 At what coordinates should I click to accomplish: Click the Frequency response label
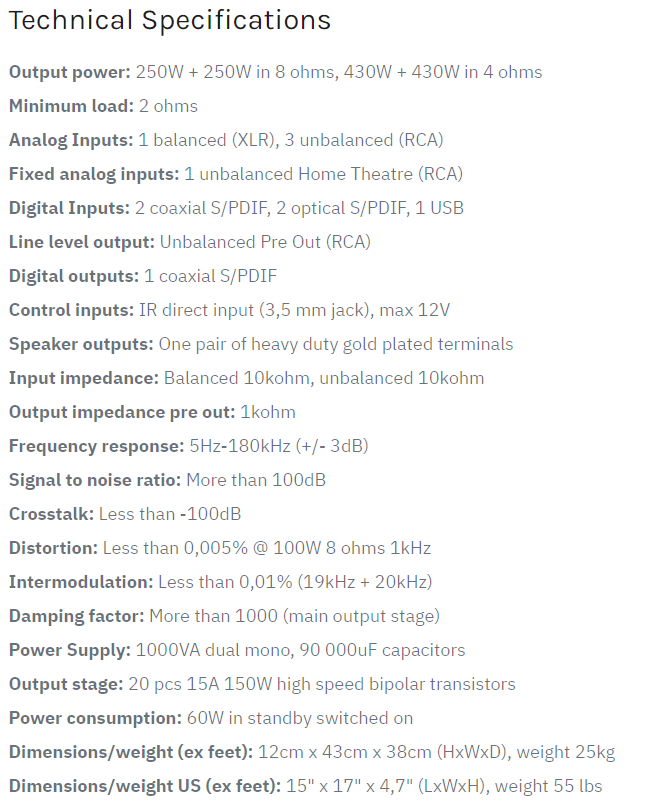click(96, 446)
